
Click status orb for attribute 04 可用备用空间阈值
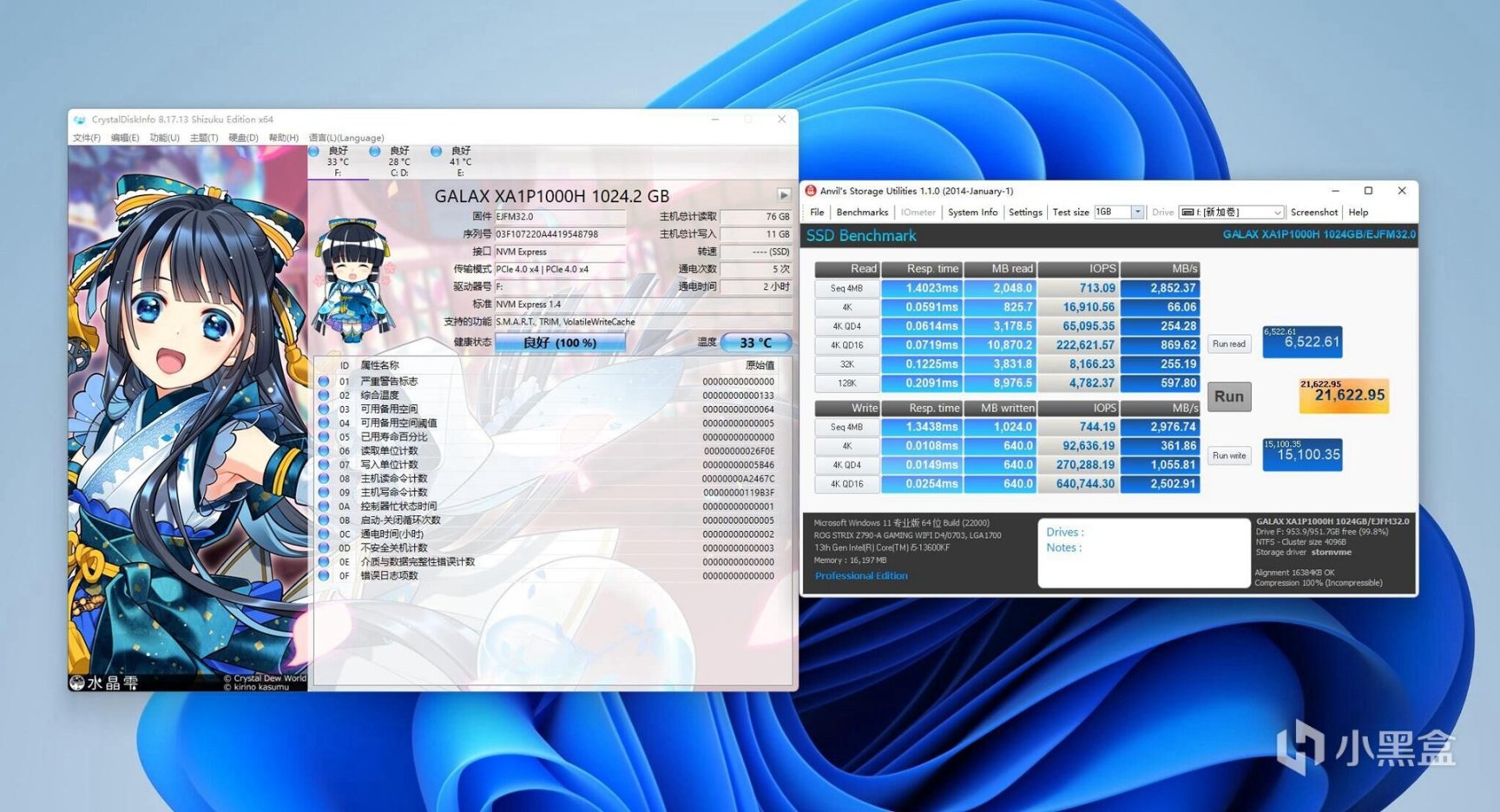point(324,423)
